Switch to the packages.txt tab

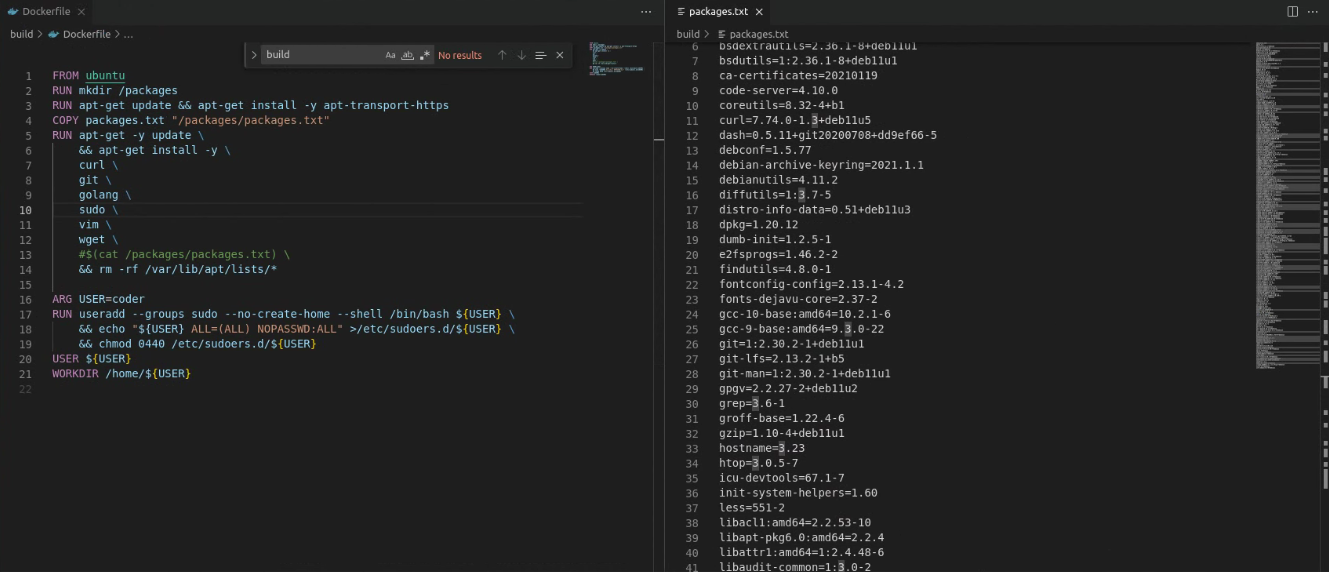click(718, 11)
